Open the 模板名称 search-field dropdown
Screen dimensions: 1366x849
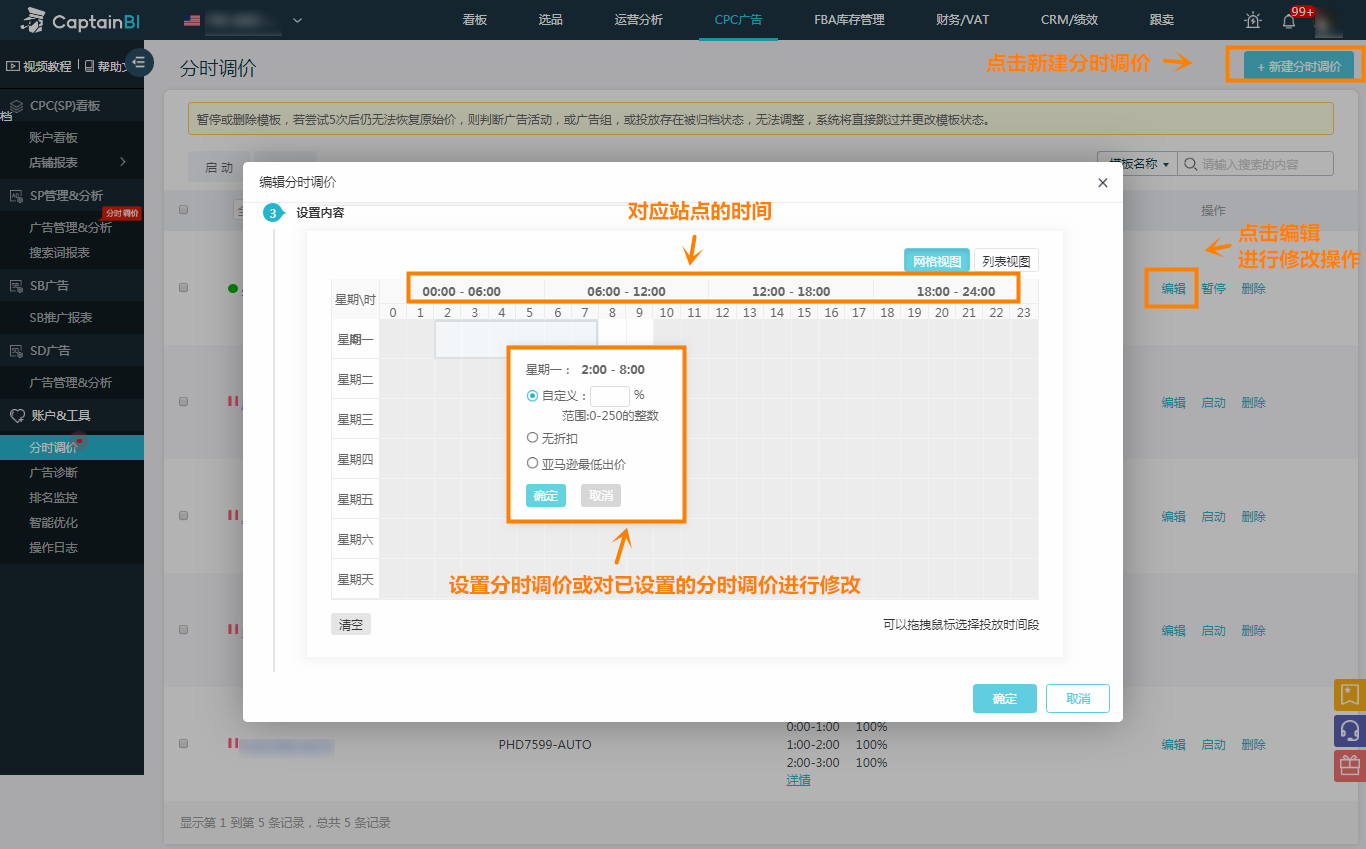click(x=1137, y=164)
